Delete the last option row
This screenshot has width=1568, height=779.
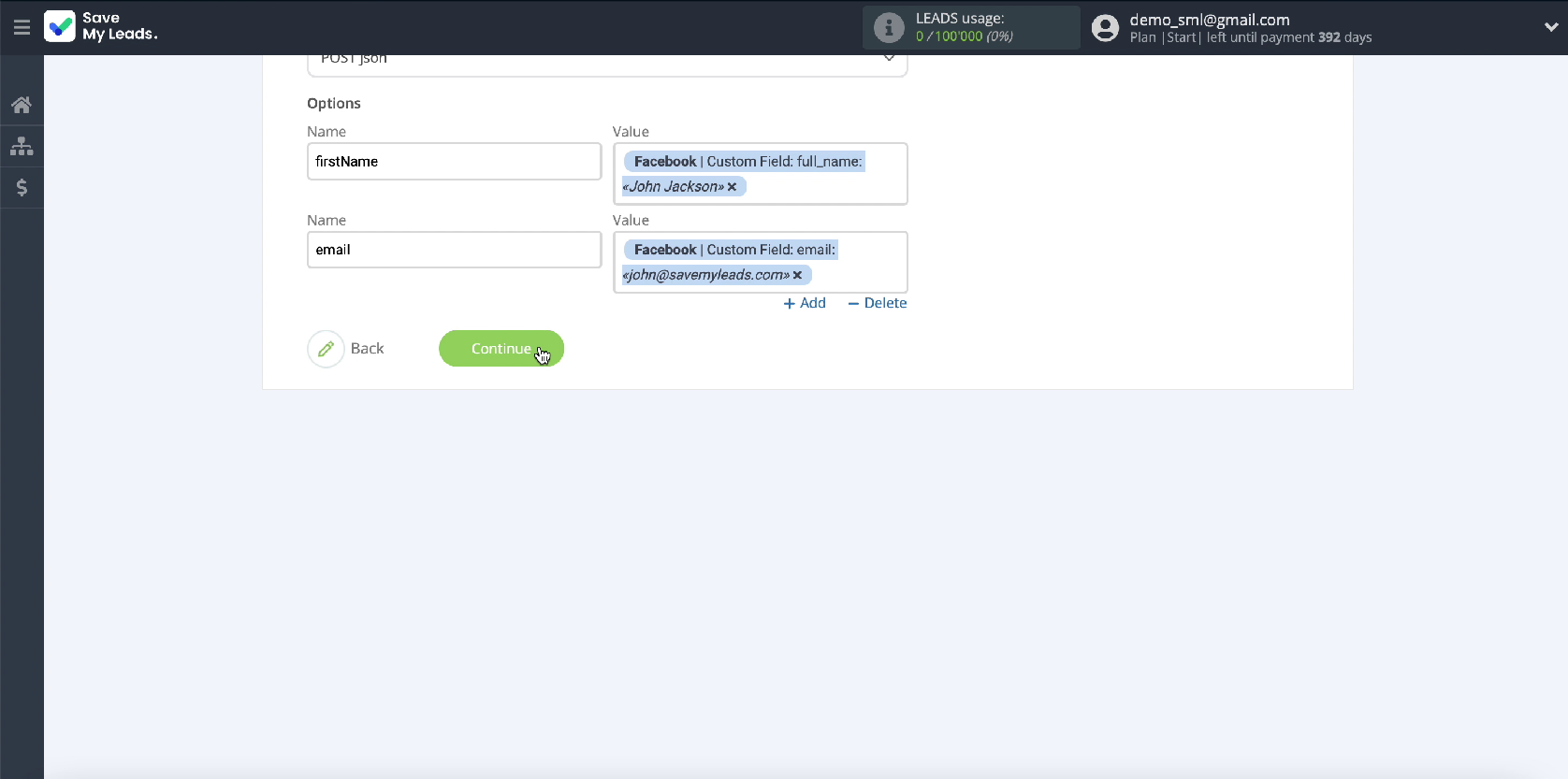(x=877, y=303)
